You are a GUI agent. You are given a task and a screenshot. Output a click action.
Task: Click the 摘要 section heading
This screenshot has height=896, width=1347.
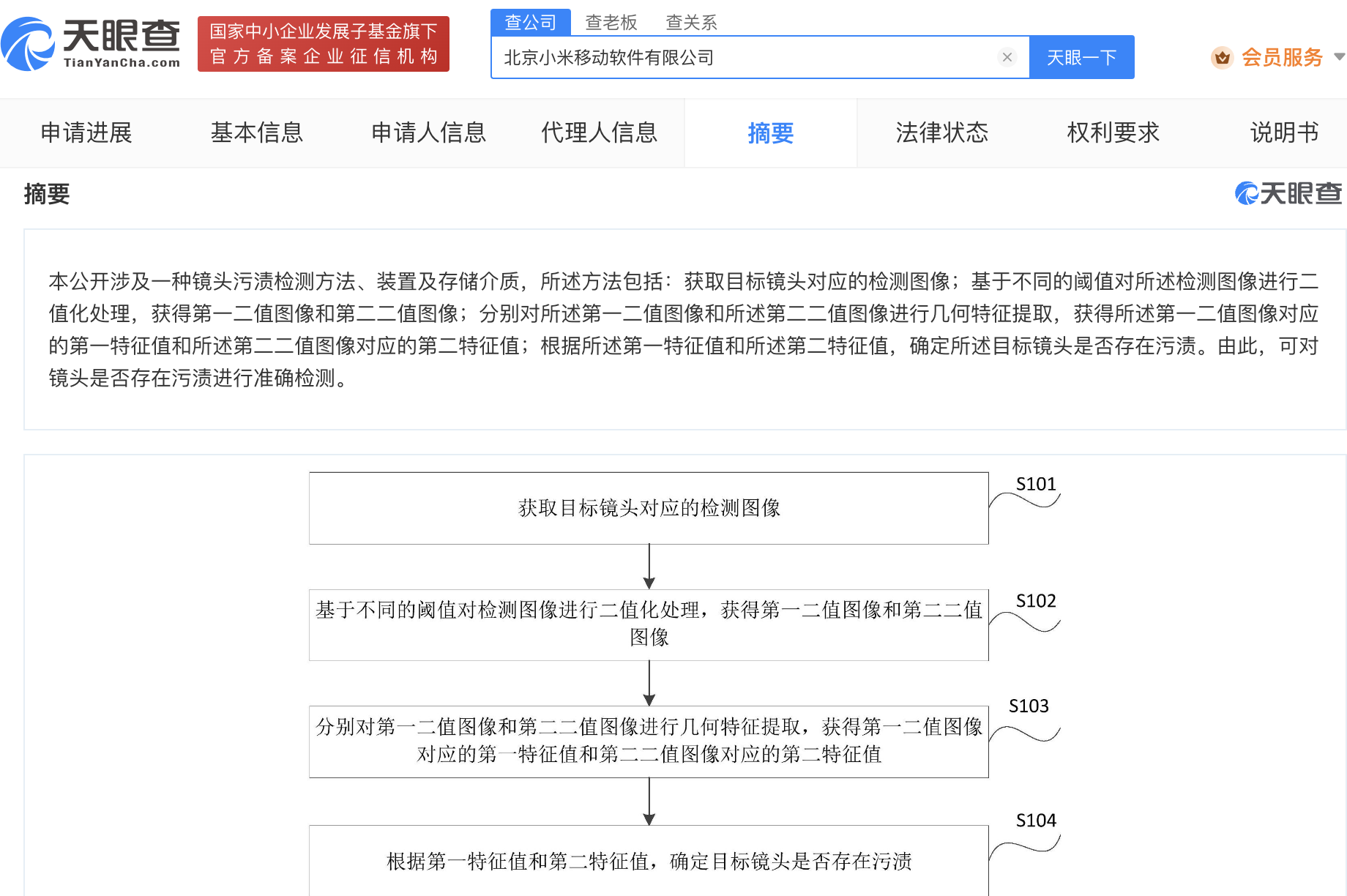(47, 194)
